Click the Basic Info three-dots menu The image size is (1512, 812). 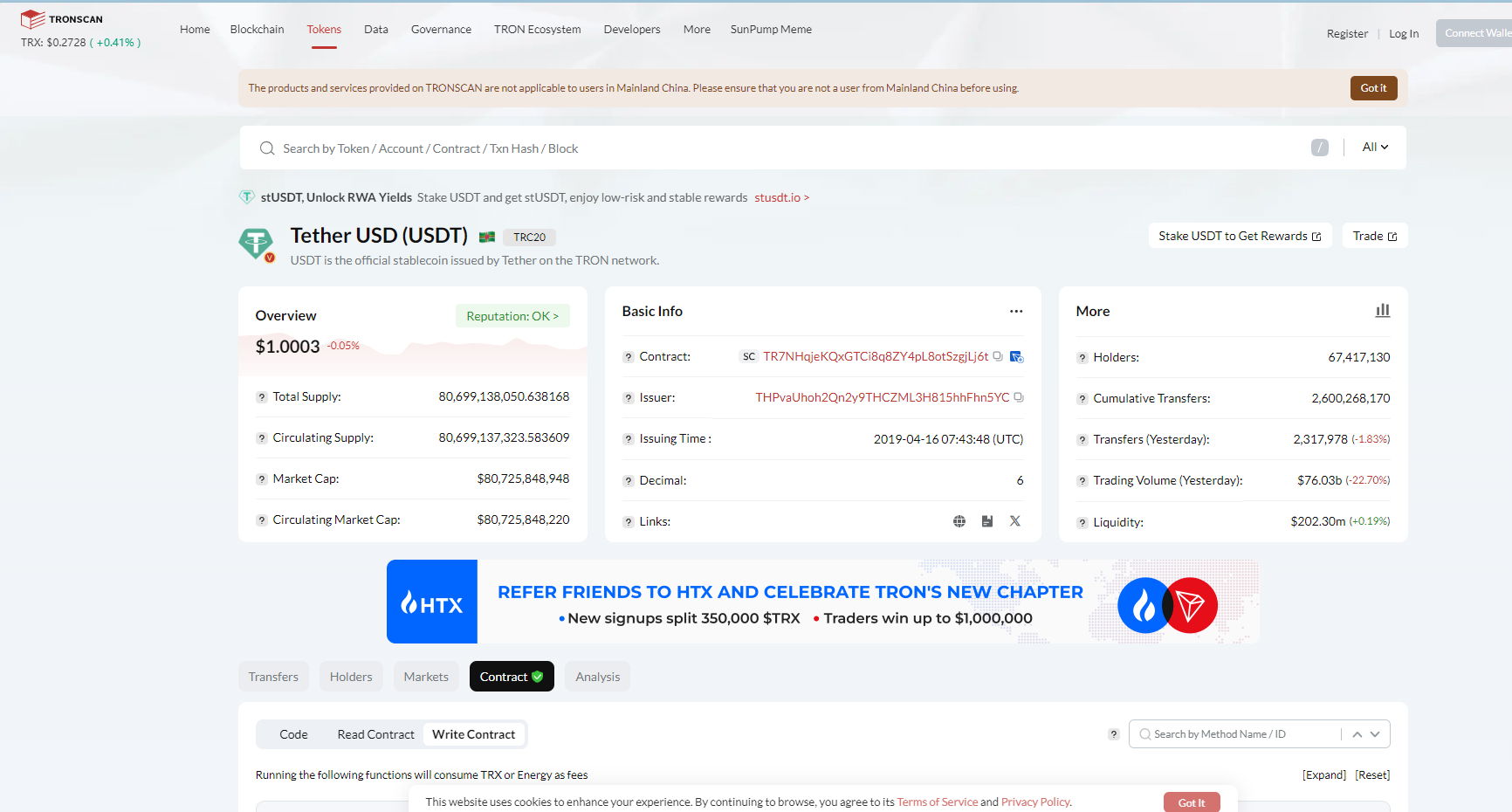tap(1016, 312)
